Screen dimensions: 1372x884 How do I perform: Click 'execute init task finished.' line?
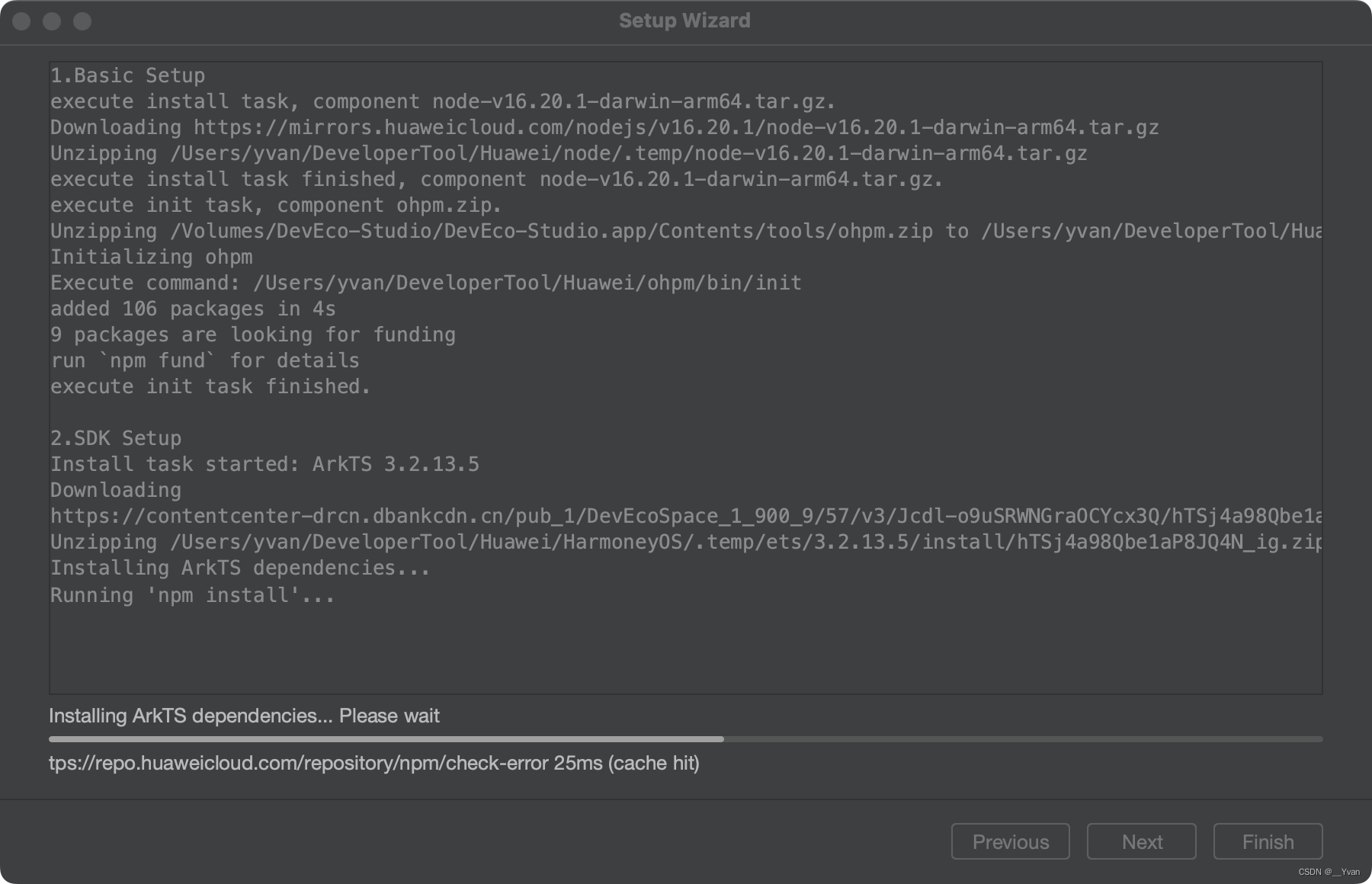210,386
